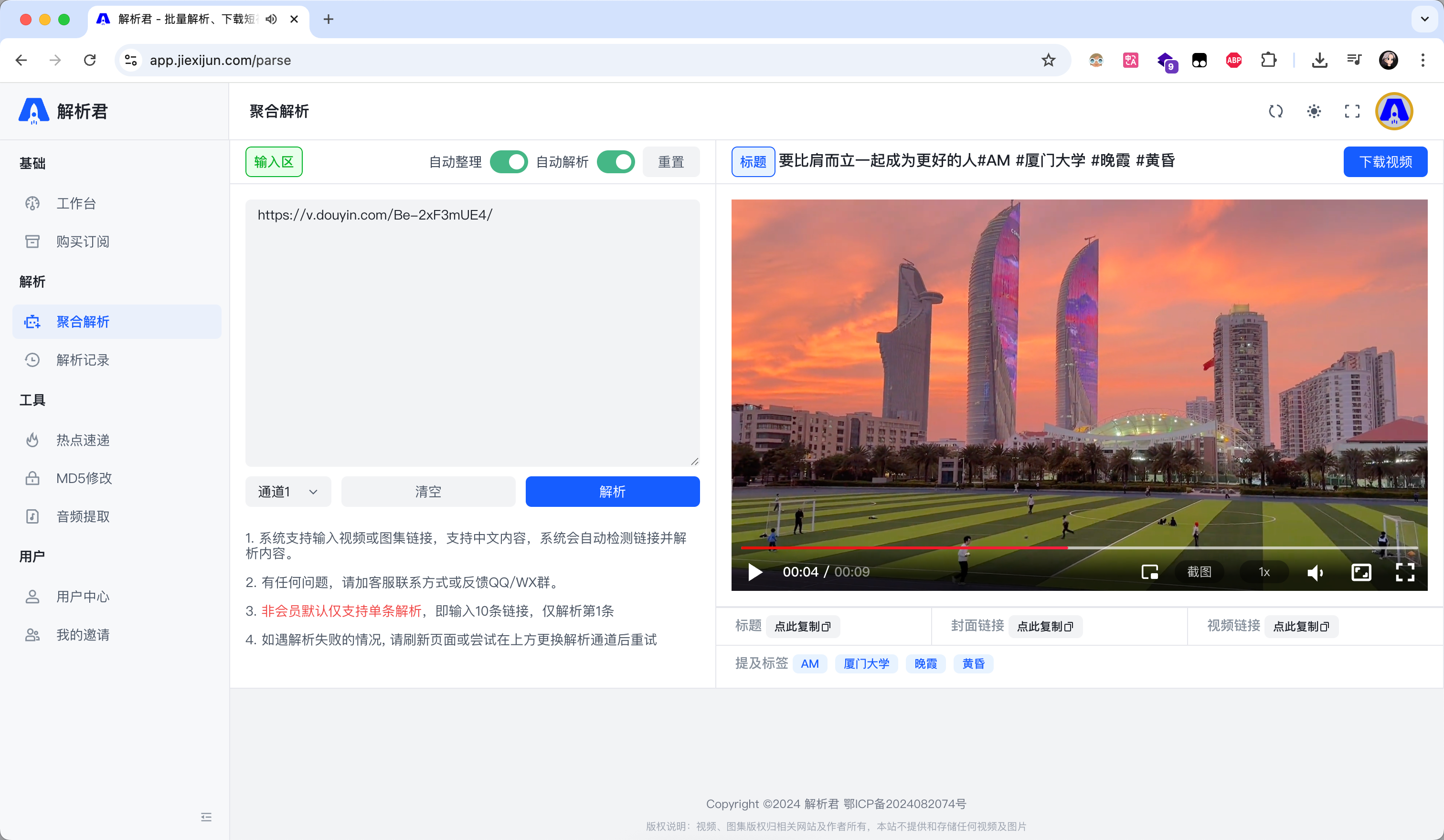
Task: Open the site information icon in address bar
Action: click(131, 60)
